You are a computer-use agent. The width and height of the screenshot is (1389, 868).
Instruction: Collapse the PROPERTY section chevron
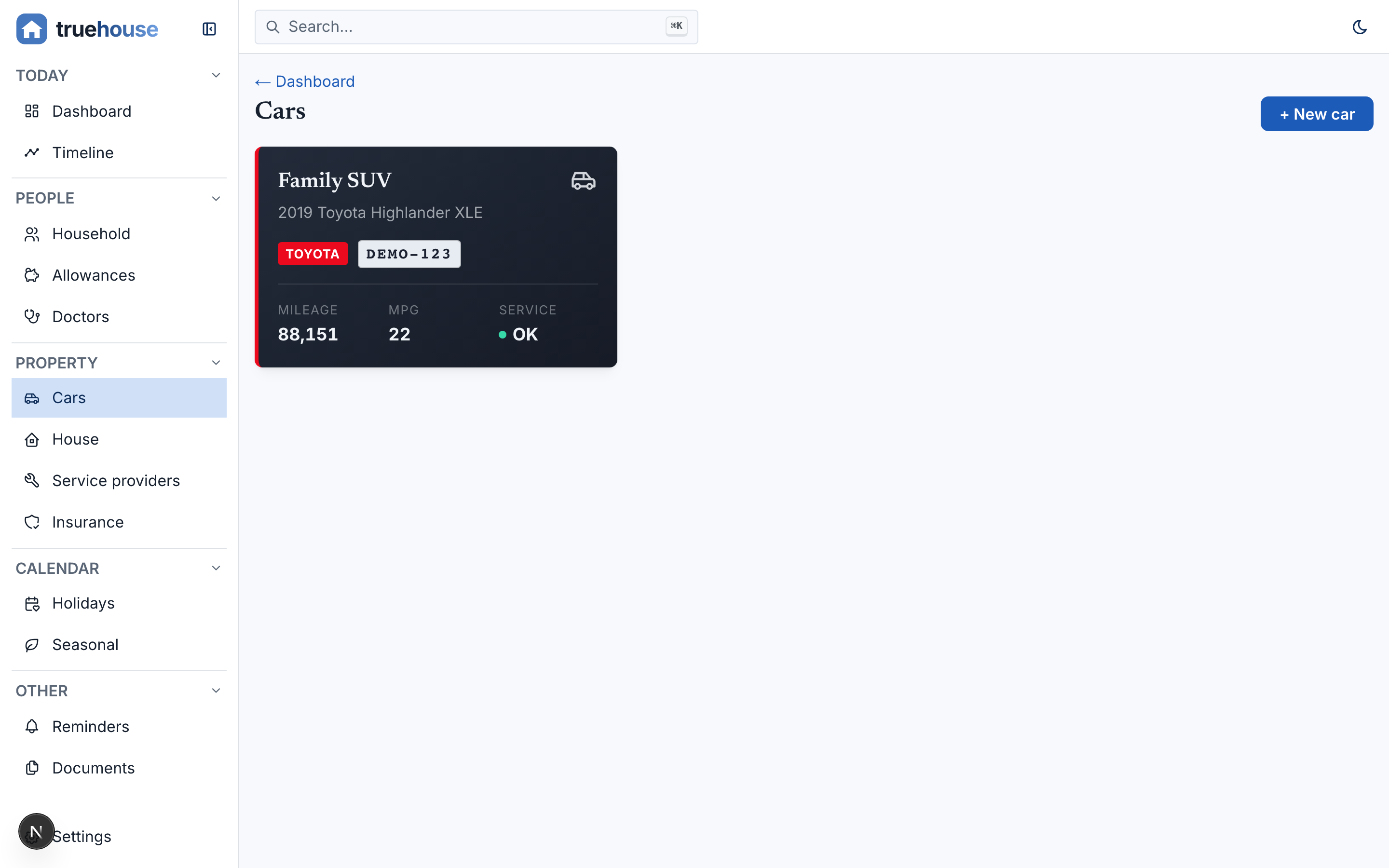coord(216,362)
